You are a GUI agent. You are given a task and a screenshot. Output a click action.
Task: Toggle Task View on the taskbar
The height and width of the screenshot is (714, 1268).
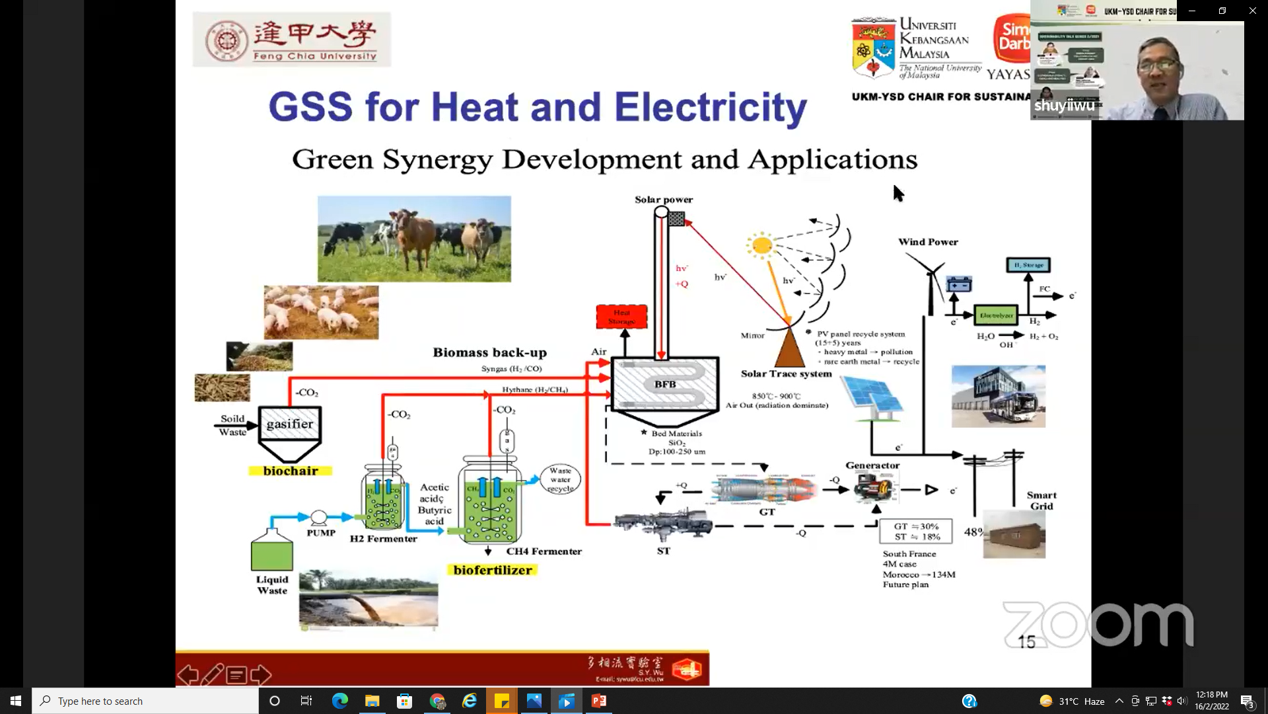point(307,701)
